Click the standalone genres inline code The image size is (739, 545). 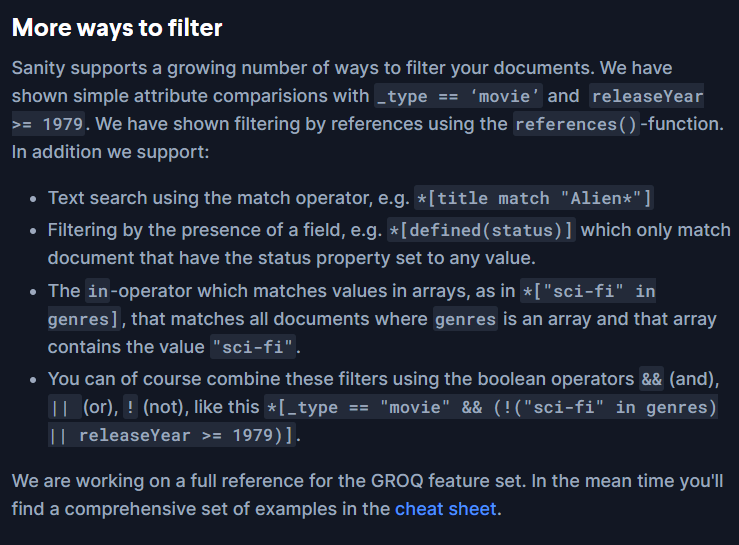pyautogui.click(x=465, y=319)
